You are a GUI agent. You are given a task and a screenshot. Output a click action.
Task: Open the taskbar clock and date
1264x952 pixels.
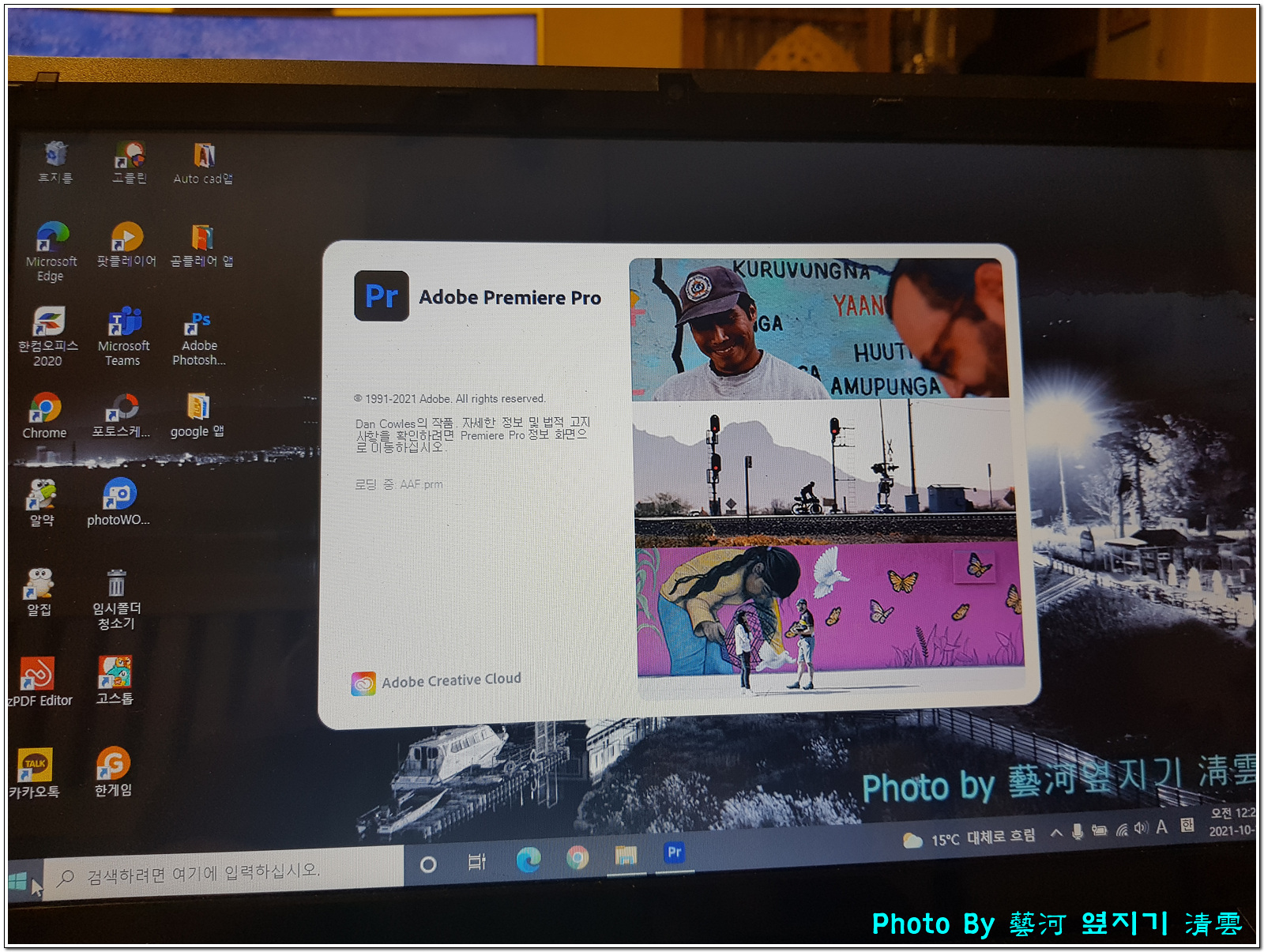(x=1232, y=822)
